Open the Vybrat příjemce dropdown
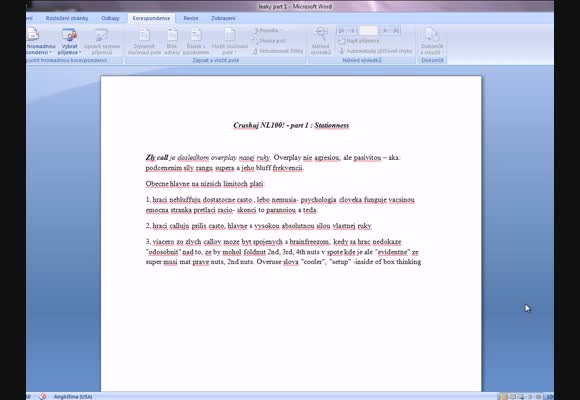Screen dimensions: 580x400 point(70,41)
